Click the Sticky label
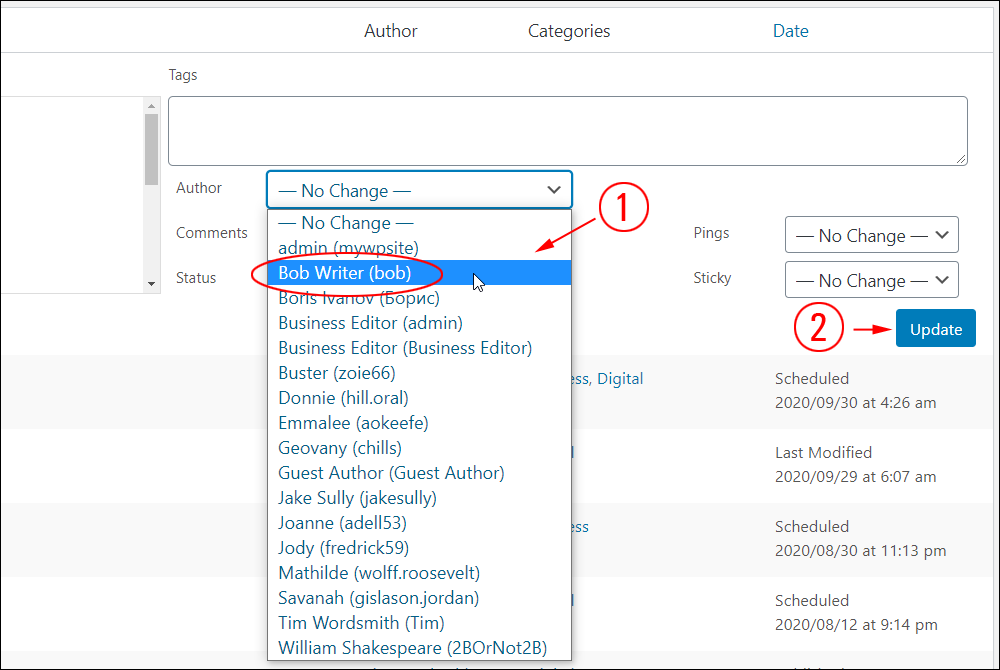The height and width of the screenshot is (670, 1000). pyautogui.click(x=712, y=278)
